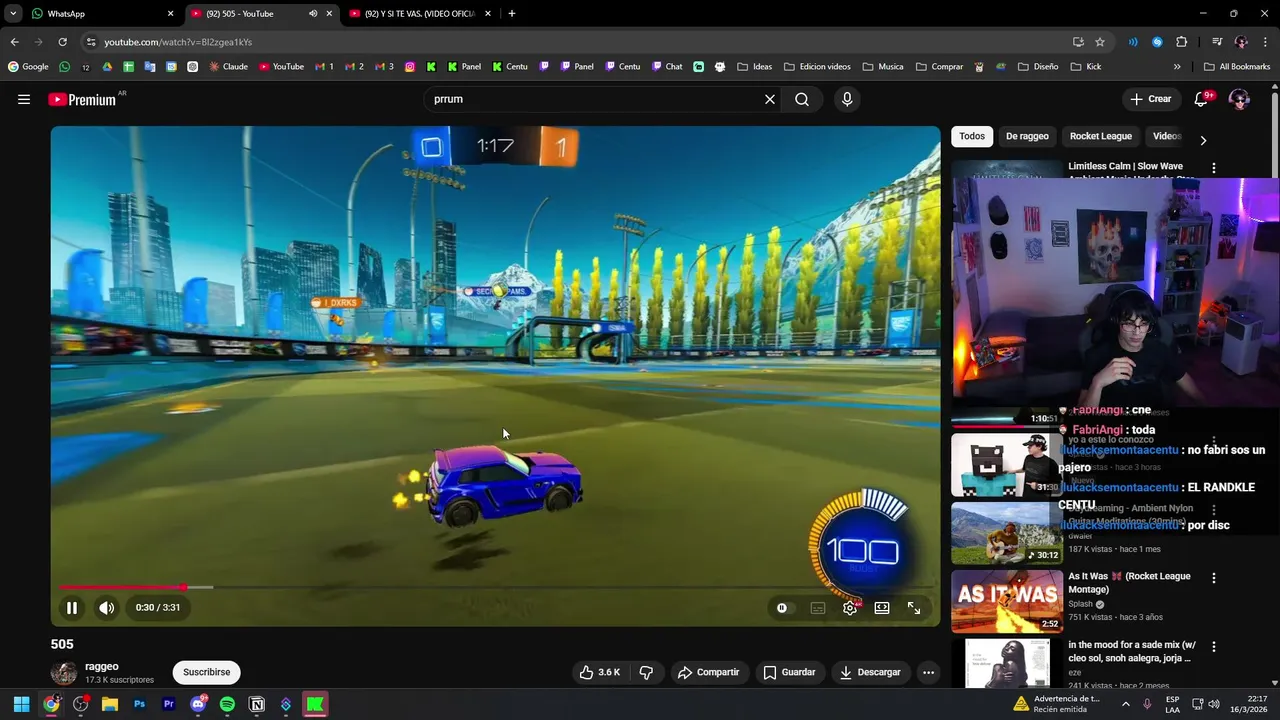Open options for Limitless Calm video
Image resolution: width=1280 pixels, height=720 pixels.
1214,168
